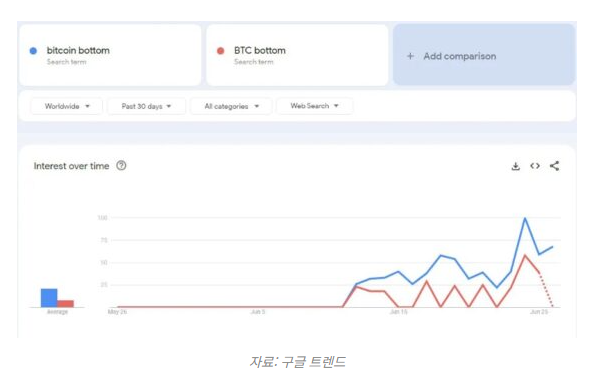Open the Interest over time help icon
Image resolution: width=611 pixels, height=384 pixels.
click(121, 166)
